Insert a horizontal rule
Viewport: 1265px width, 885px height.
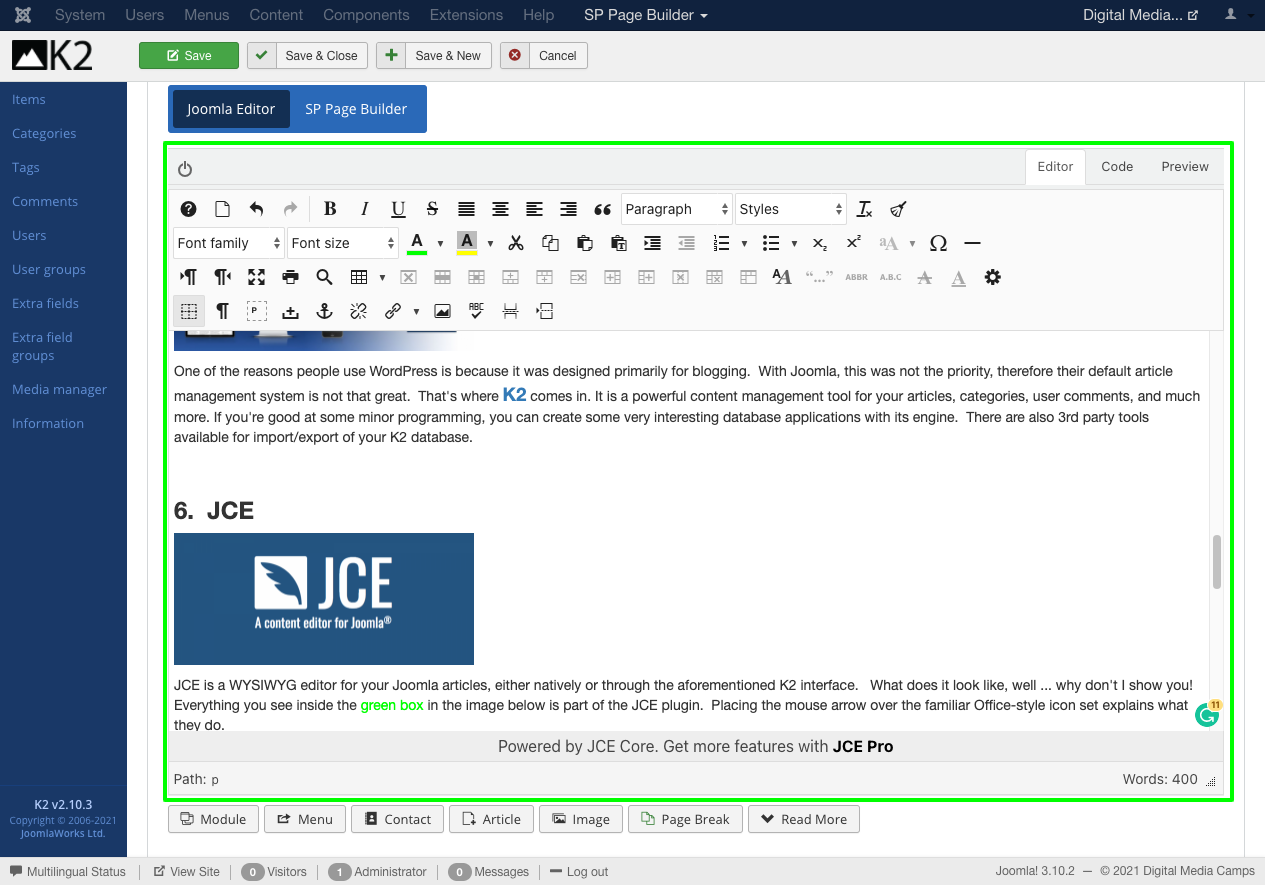(x=972, y=243)
